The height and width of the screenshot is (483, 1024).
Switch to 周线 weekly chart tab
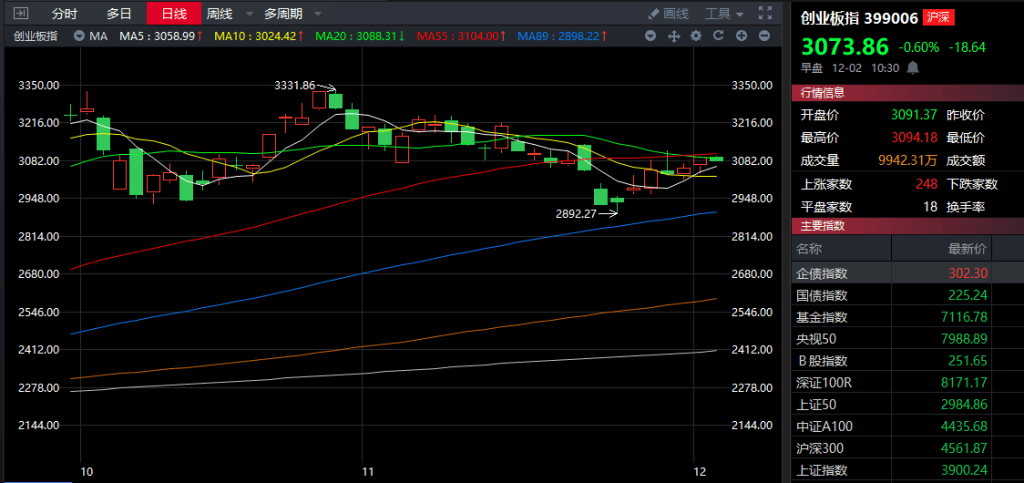click(218, 14)
